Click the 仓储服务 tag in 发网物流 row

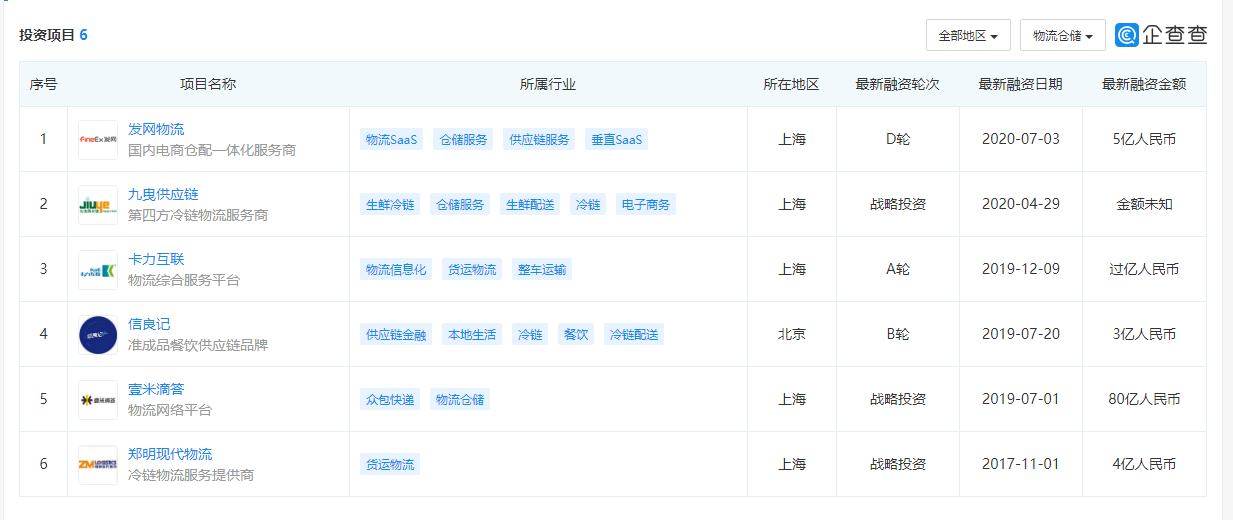pyautogui.click(x=464, y=140)
